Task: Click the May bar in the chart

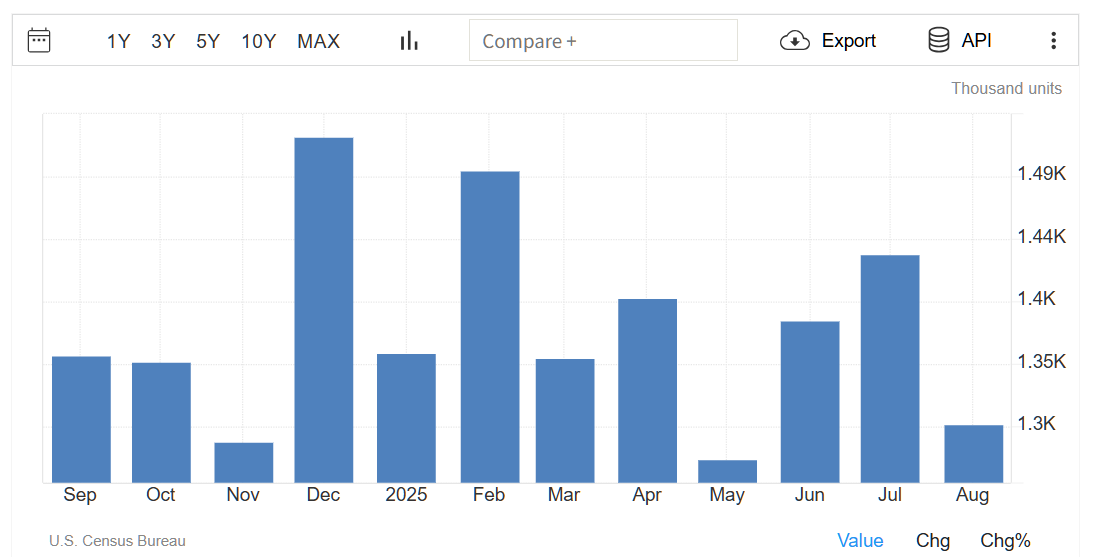Action: click(727, 471)
